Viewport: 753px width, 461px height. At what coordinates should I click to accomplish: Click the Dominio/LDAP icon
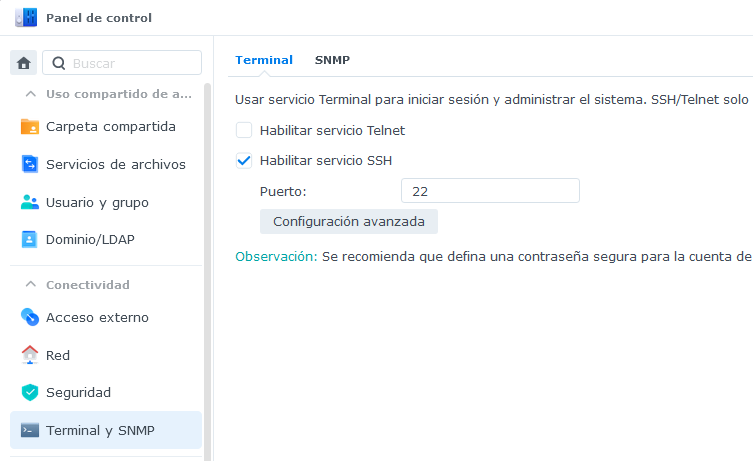click(30, 240)
